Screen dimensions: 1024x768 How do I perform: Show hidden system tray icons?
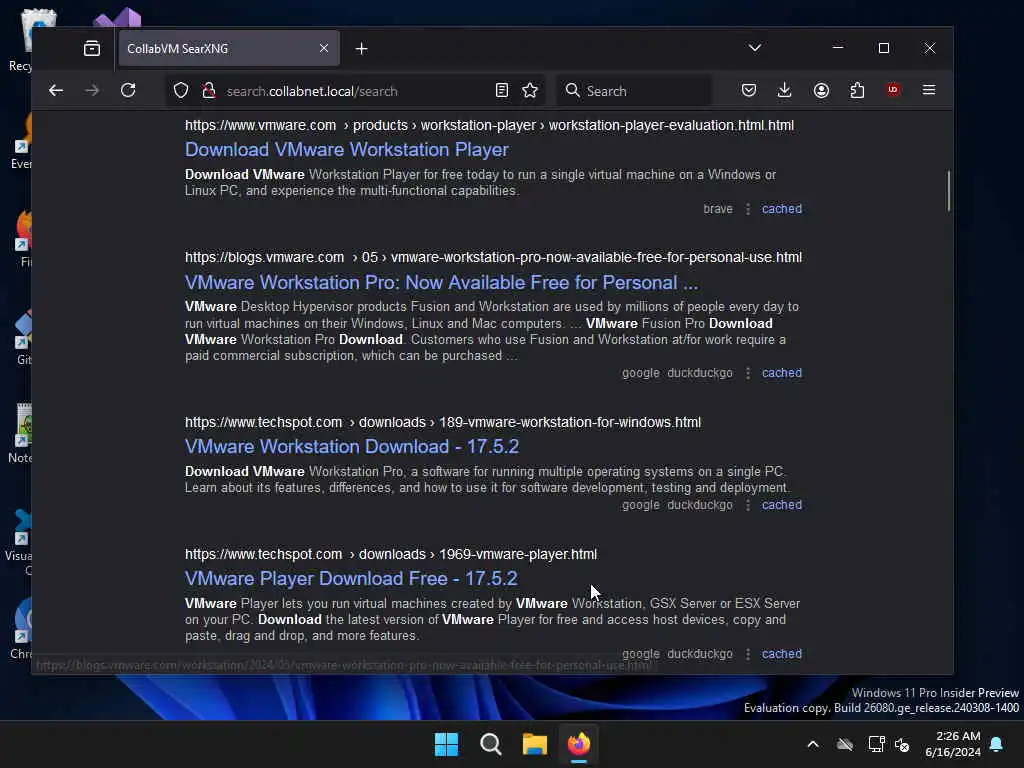pos(813,744)
